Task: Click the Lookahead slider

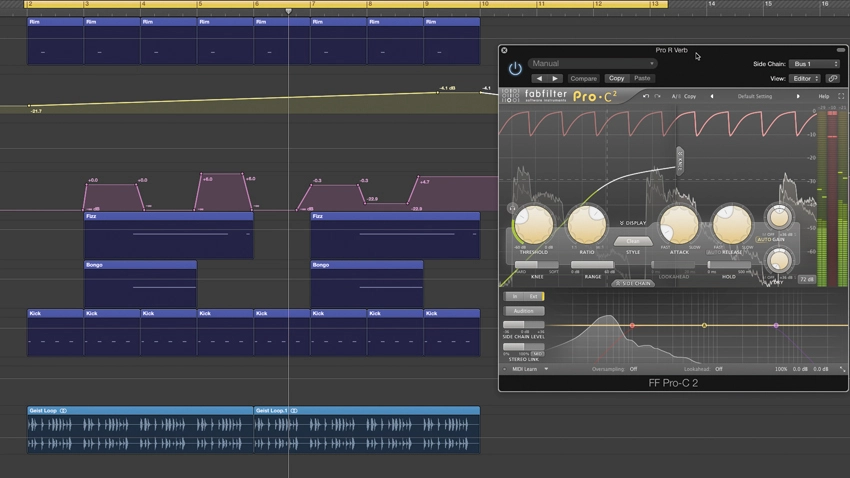Action: 673,264
